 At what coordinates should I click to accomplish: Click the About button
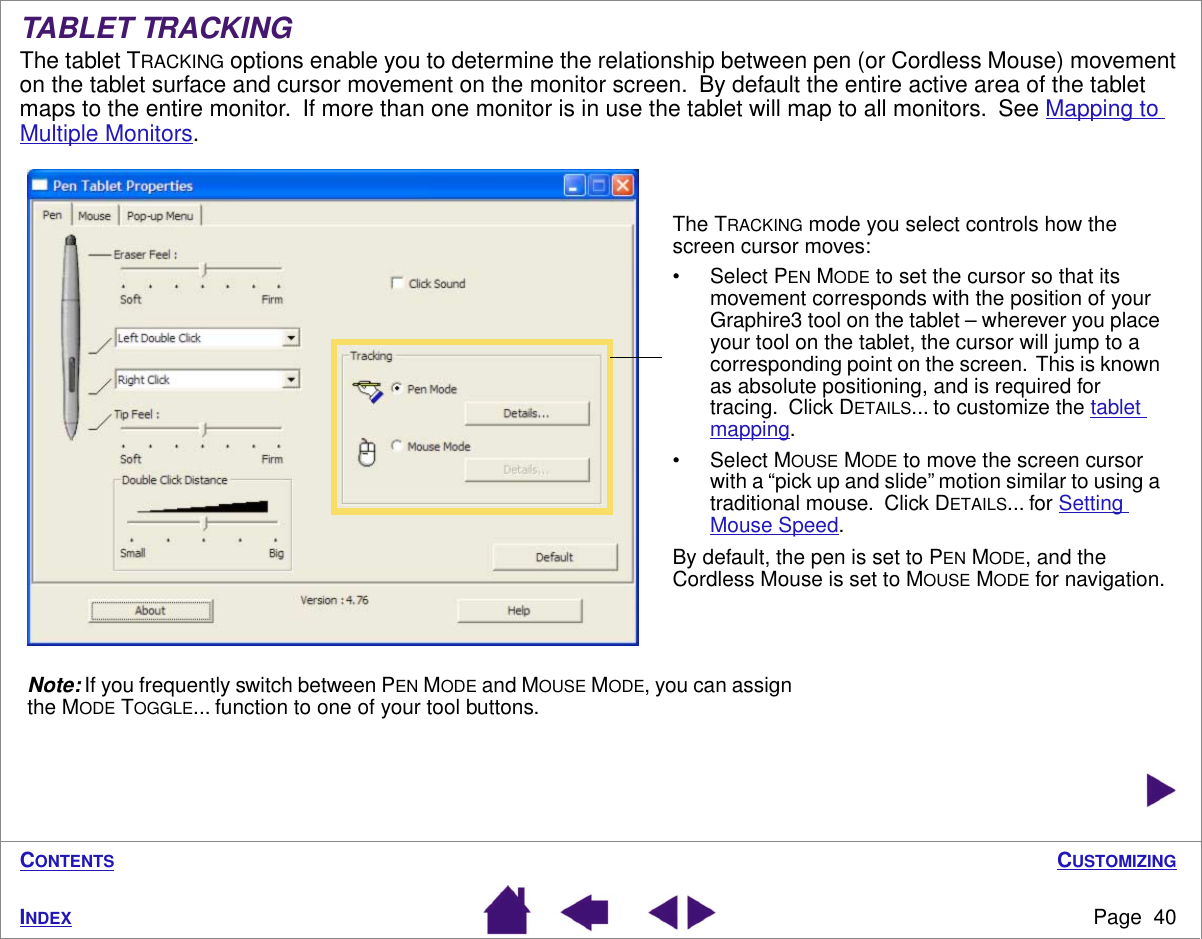coord(151,611)
